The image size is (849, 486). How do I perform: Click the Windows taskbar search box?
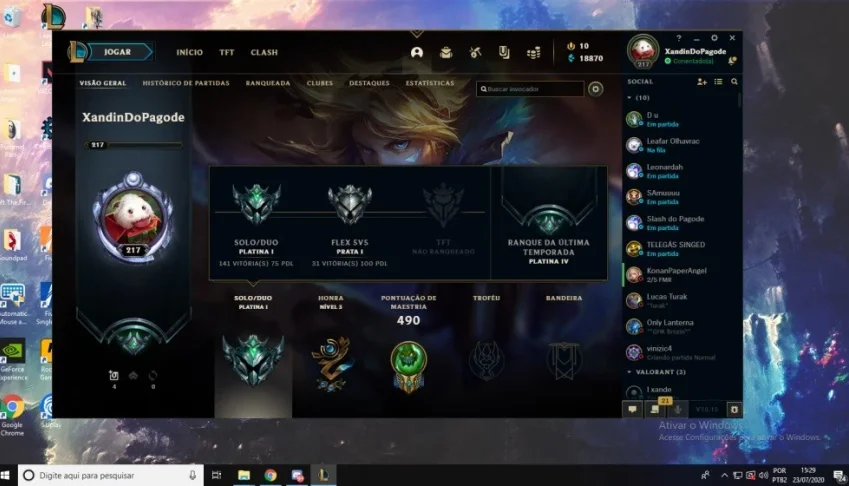coord(111,475)
